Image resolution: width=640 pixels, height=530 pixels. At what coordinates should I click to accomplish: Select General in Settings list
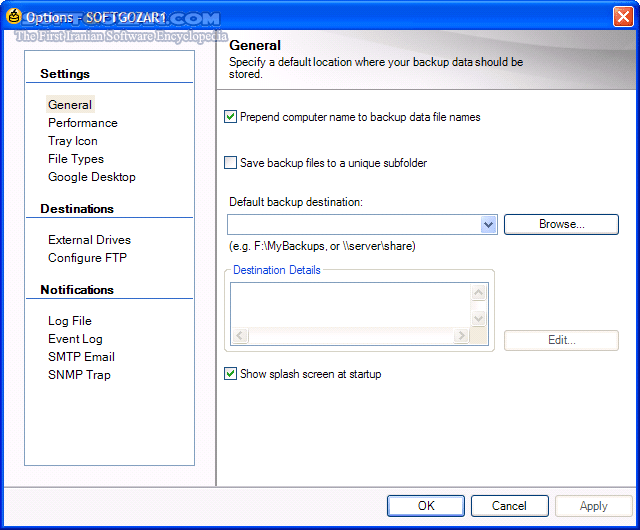[70, 105]
